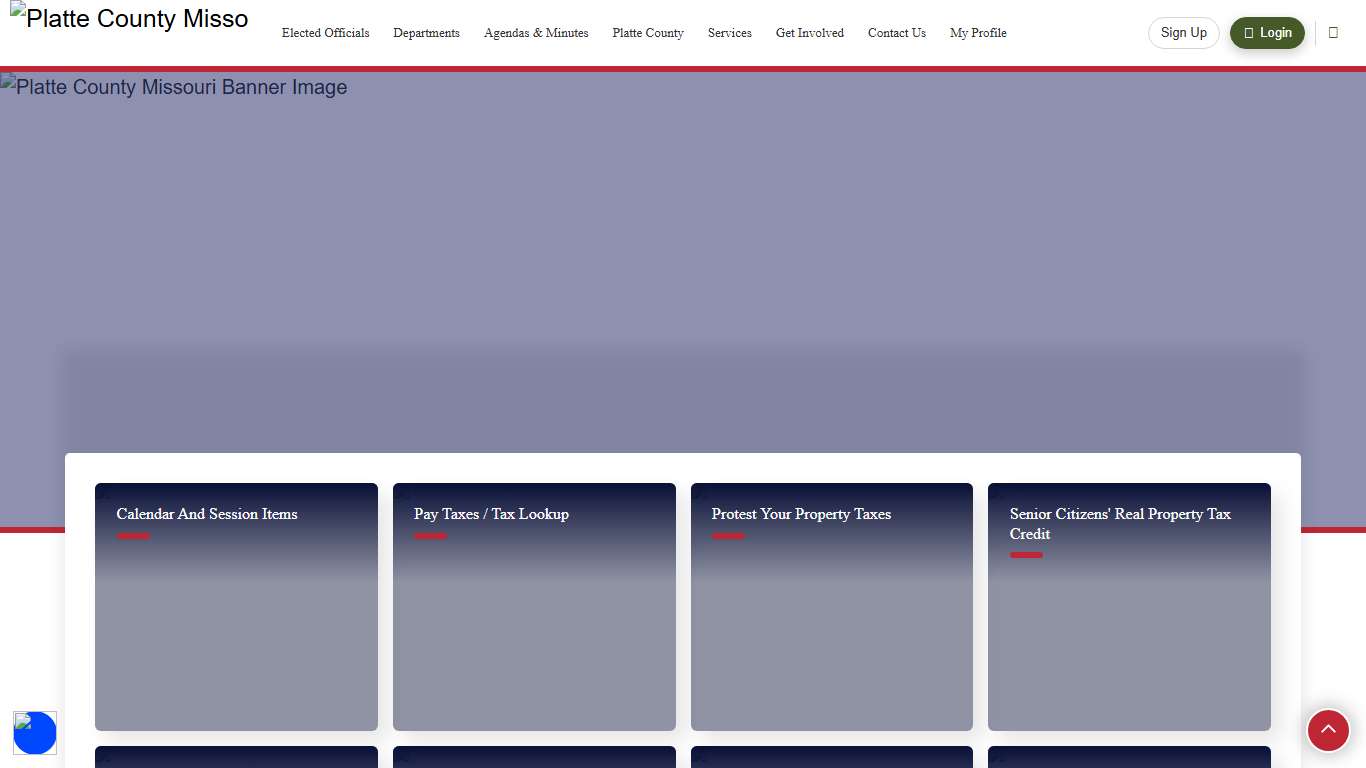Expand the Platte County nav menu
Viewport: 1366px width, 768px height.
648,33
